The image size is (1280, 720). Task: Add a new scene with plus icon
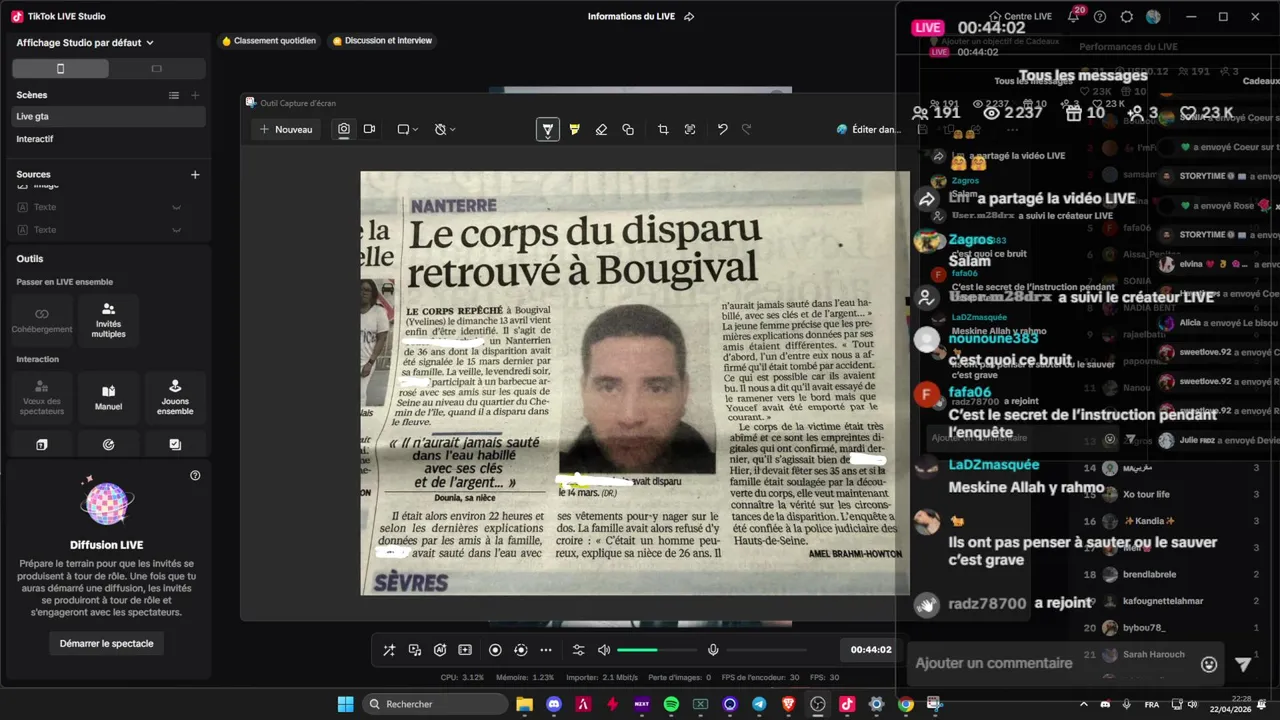tap(195, 95)
